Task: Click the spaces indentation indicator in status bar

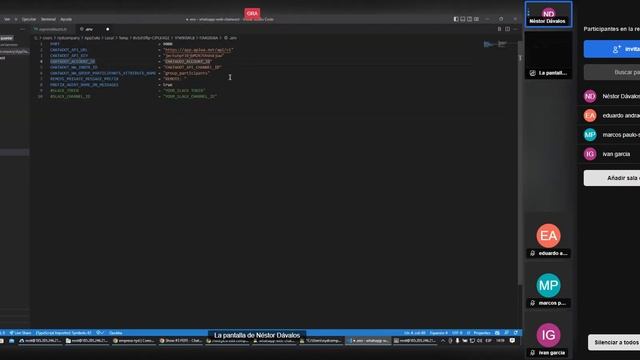Action: point(439,333)
